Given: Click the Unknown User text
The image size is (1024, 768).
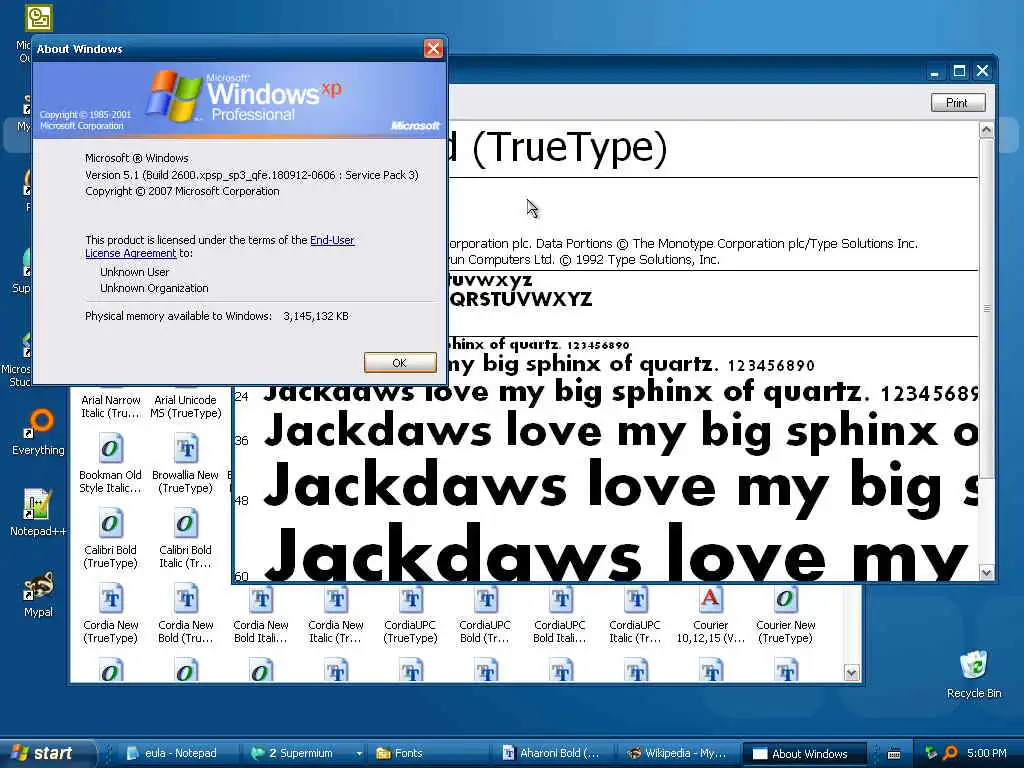Looking at the screenshot, I should click(x=135, y=272).
